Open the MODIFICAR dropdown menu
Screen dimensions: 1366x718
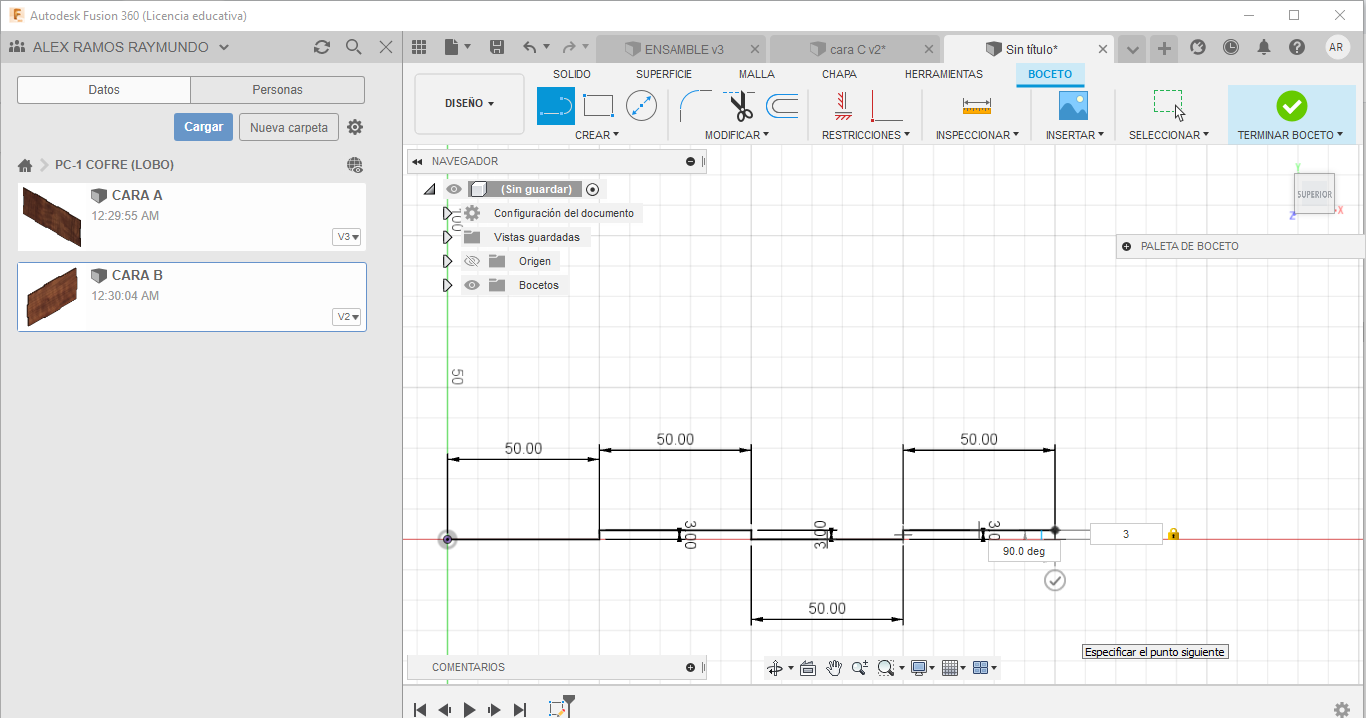(x=737, y=135)
